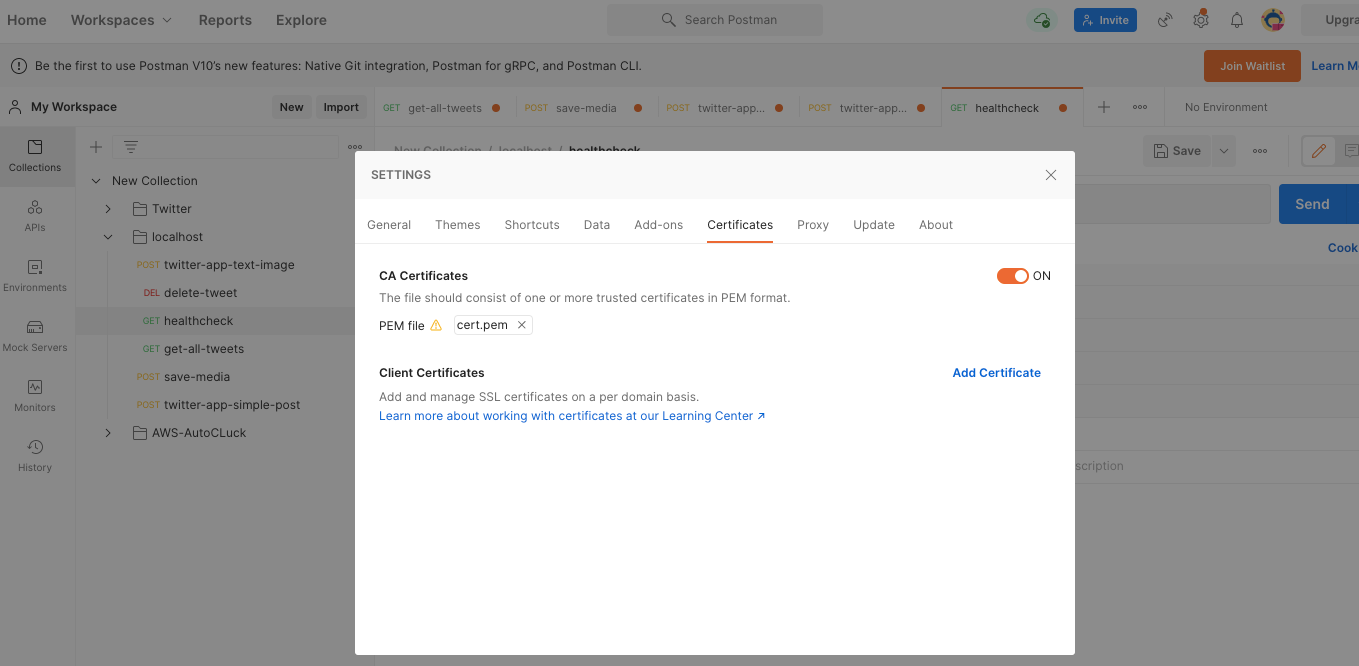Open the About tab
The width and height of the screenshot is (1359, 666).
pyautogui.click(x=936, y=225)
